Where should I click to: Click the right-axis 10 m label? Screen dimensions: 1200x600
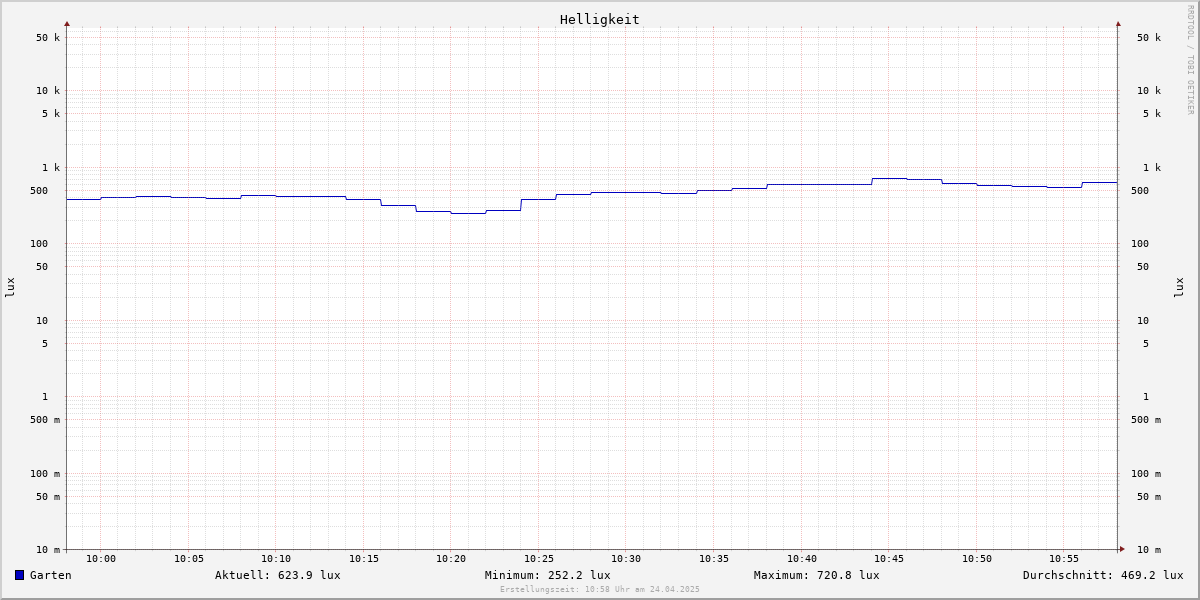1149,550
